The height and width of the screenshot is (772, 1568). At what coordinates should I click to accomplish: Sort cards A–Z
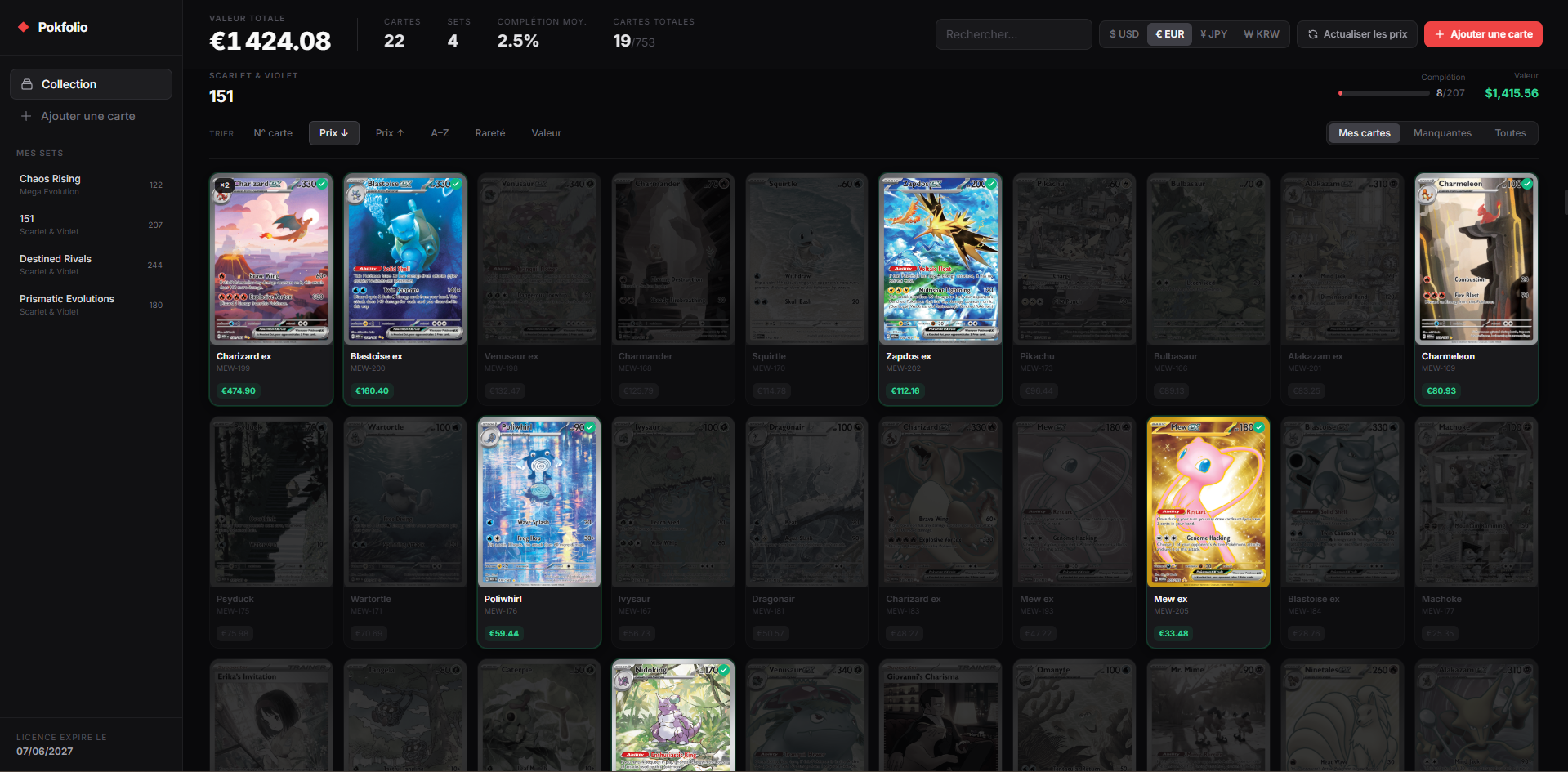tap(440, 133)
